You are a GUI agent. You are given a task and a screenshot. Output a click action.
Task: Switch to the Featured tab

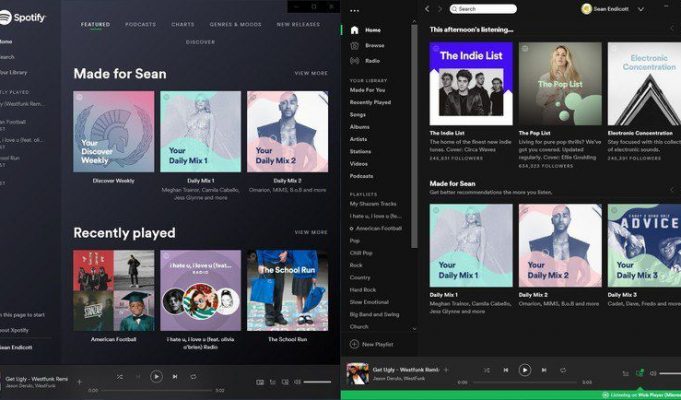95,24
